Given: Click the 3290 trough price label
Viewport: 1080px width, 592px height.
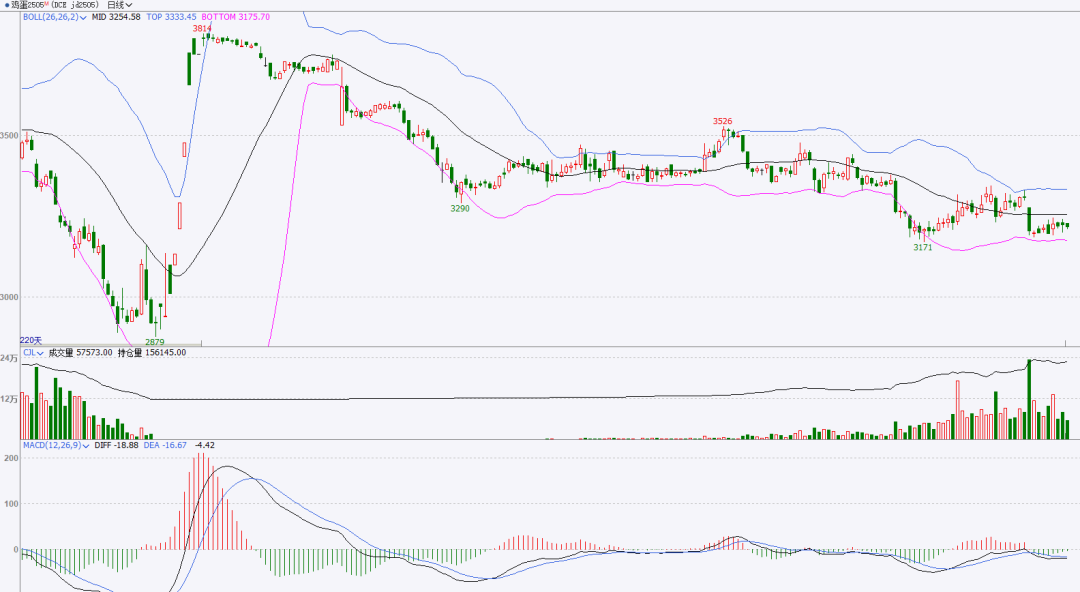Looking at the screenshot, I should coord(460,208).
